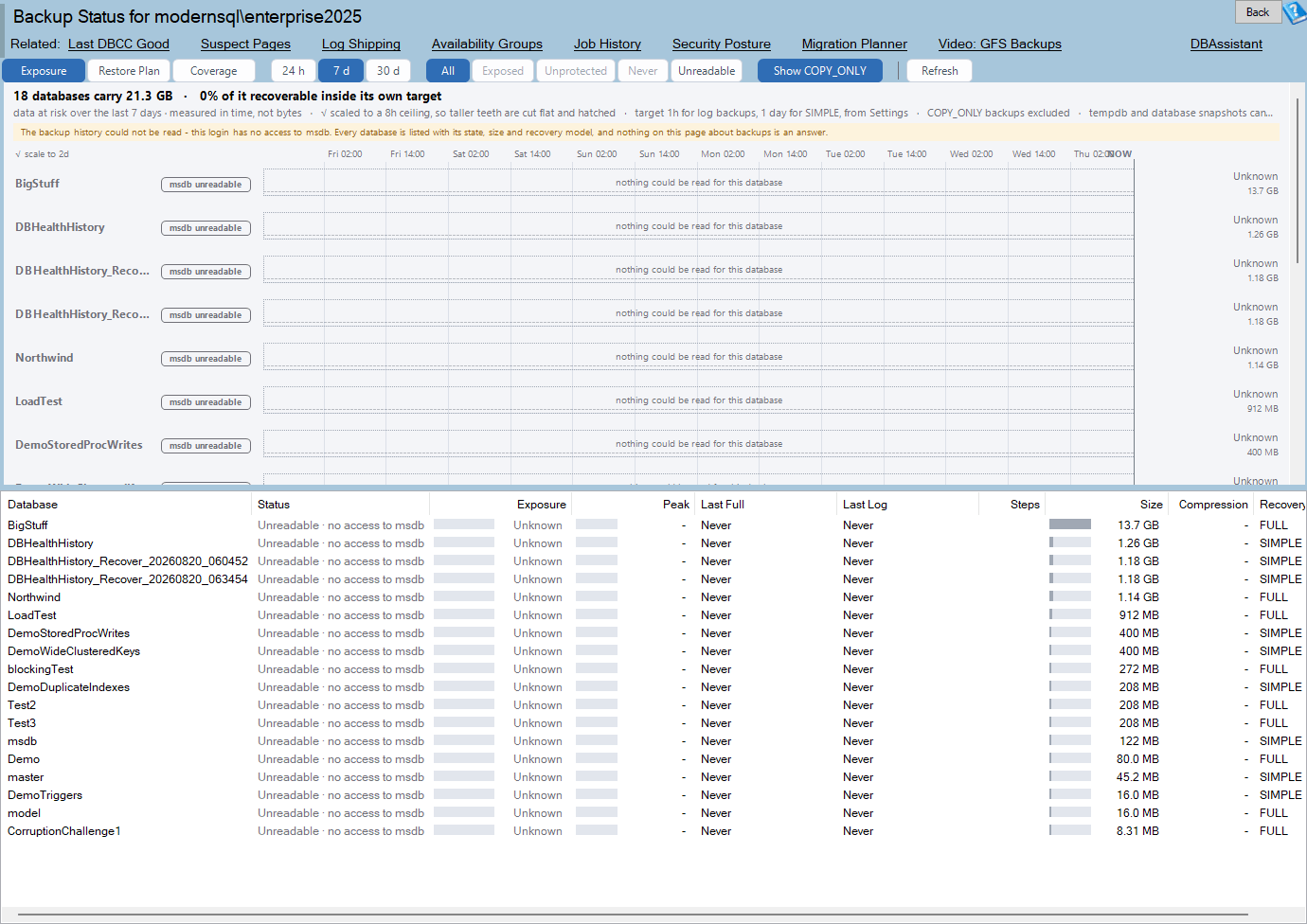This screenshot has width=1307, height=924.
Task: Switch to the Exposure view
Action: 44,71
